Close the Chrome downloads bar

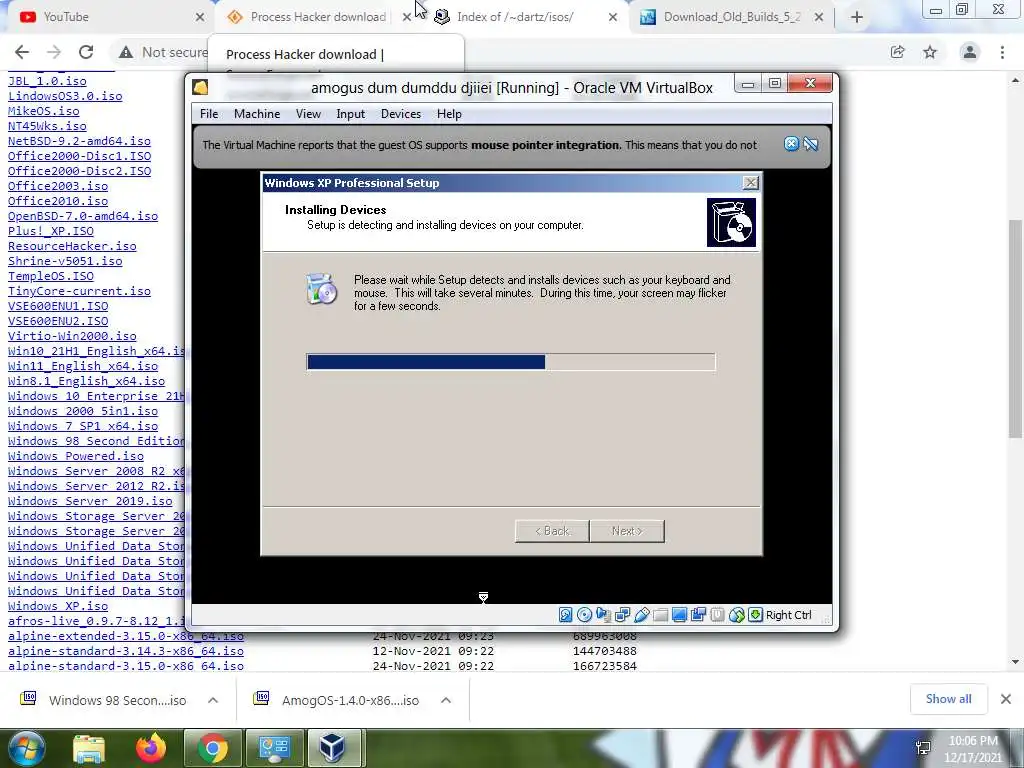point(1006,699)
